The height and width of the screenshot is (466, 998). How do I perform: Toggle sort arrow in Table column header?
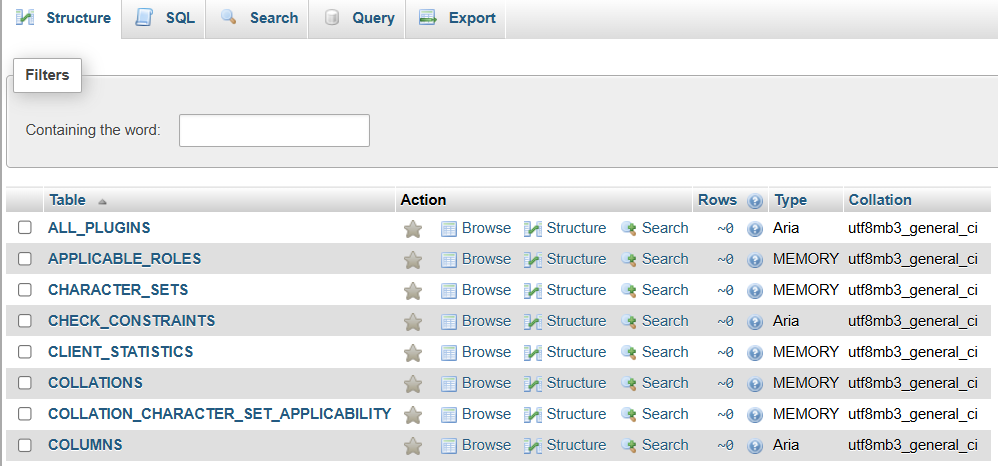(x=102, y=201)
